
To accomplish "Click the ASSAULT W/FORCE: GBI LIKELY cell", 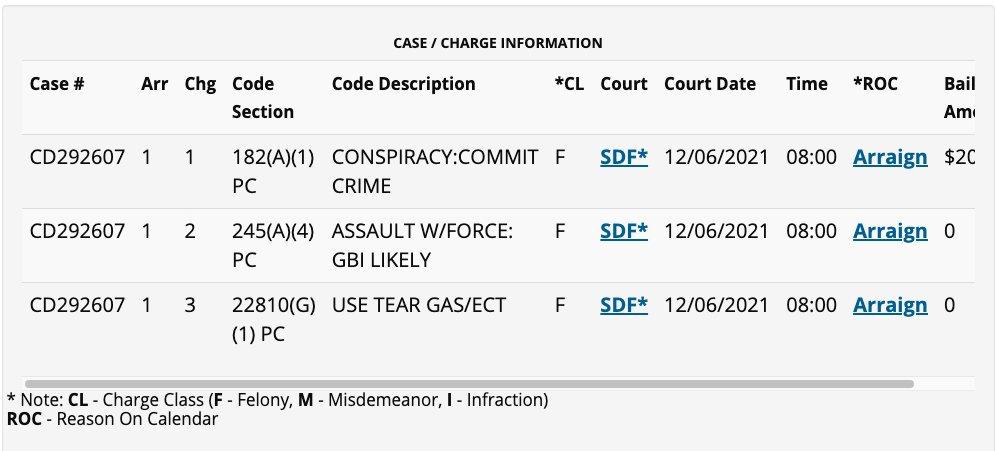I will pos(421,245).
